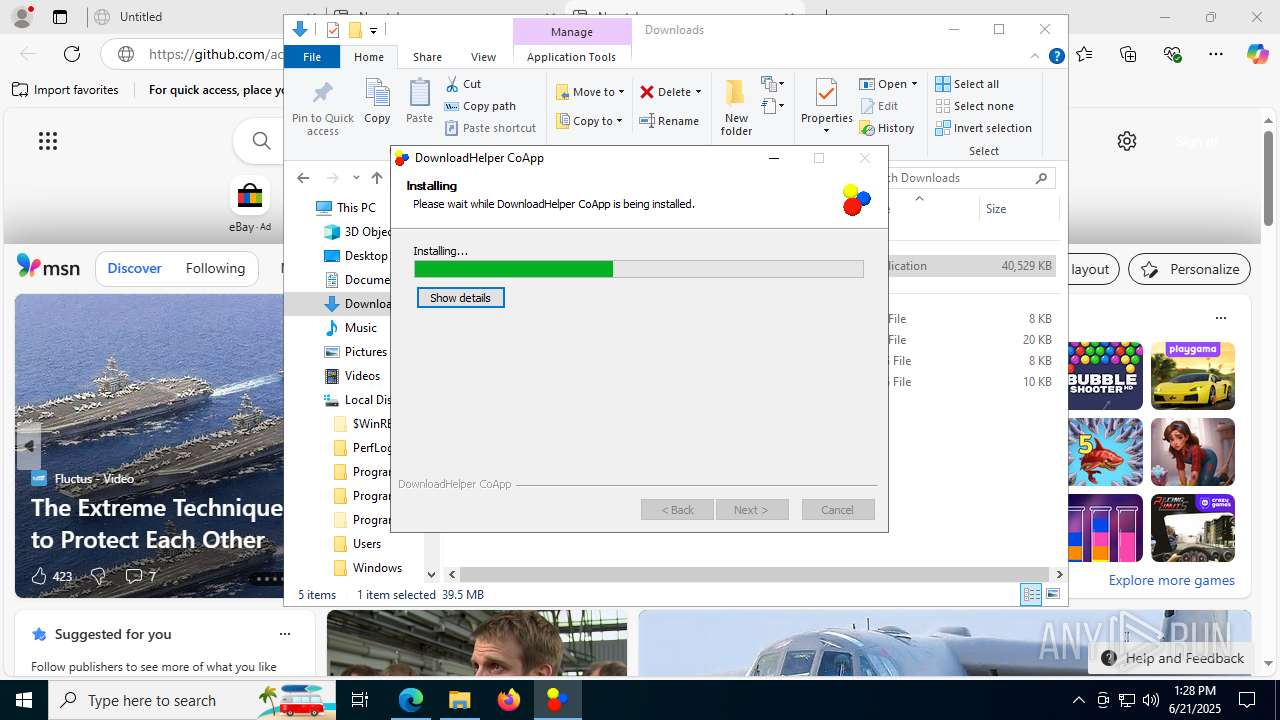The image size is (1280, 720).
Task: Click Import favorites in Edge
Action: pyautogui.click(x=66, y=90)
